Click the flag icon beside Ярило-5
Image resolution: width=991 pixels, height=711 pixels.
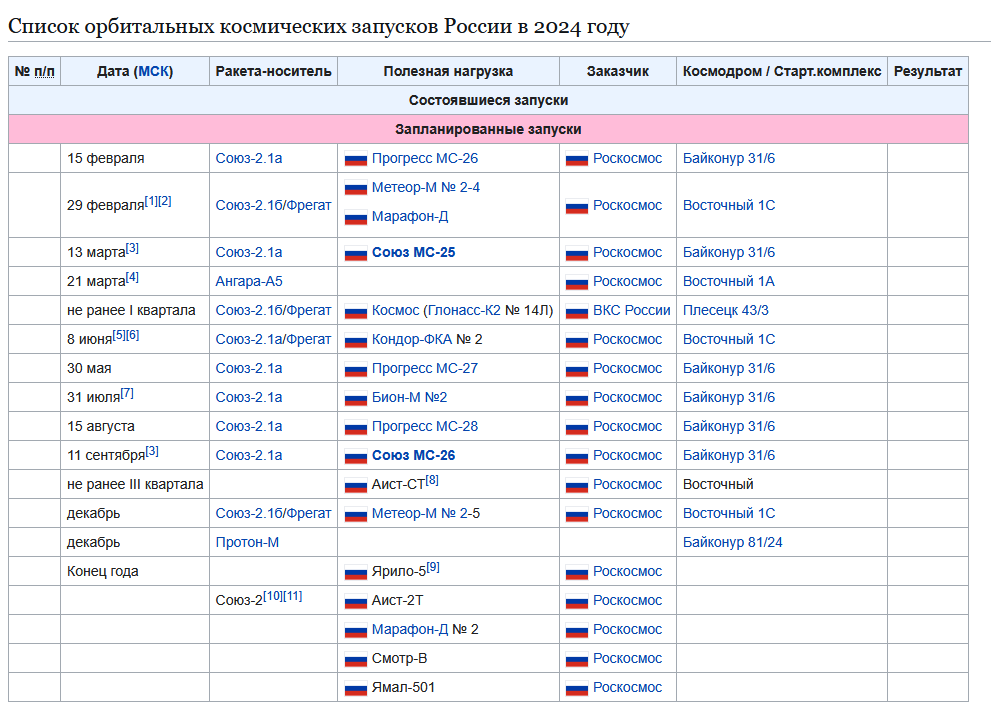(x=356, y=573)
